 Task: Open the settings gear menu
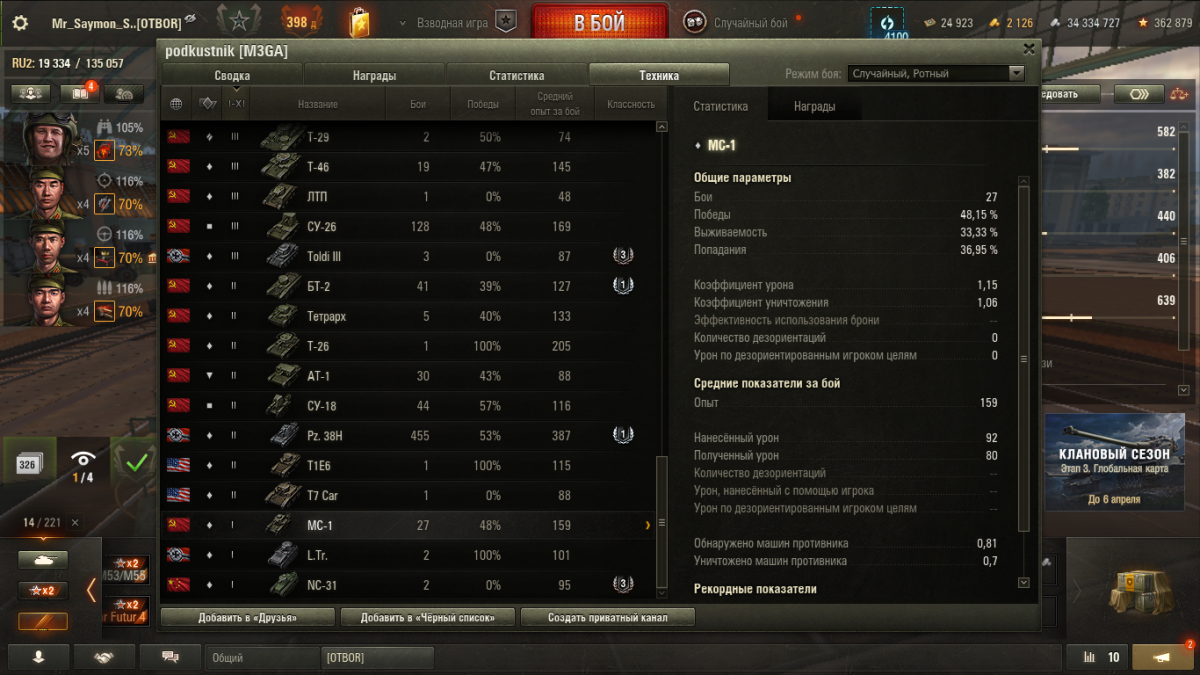[x=19, y=22]
